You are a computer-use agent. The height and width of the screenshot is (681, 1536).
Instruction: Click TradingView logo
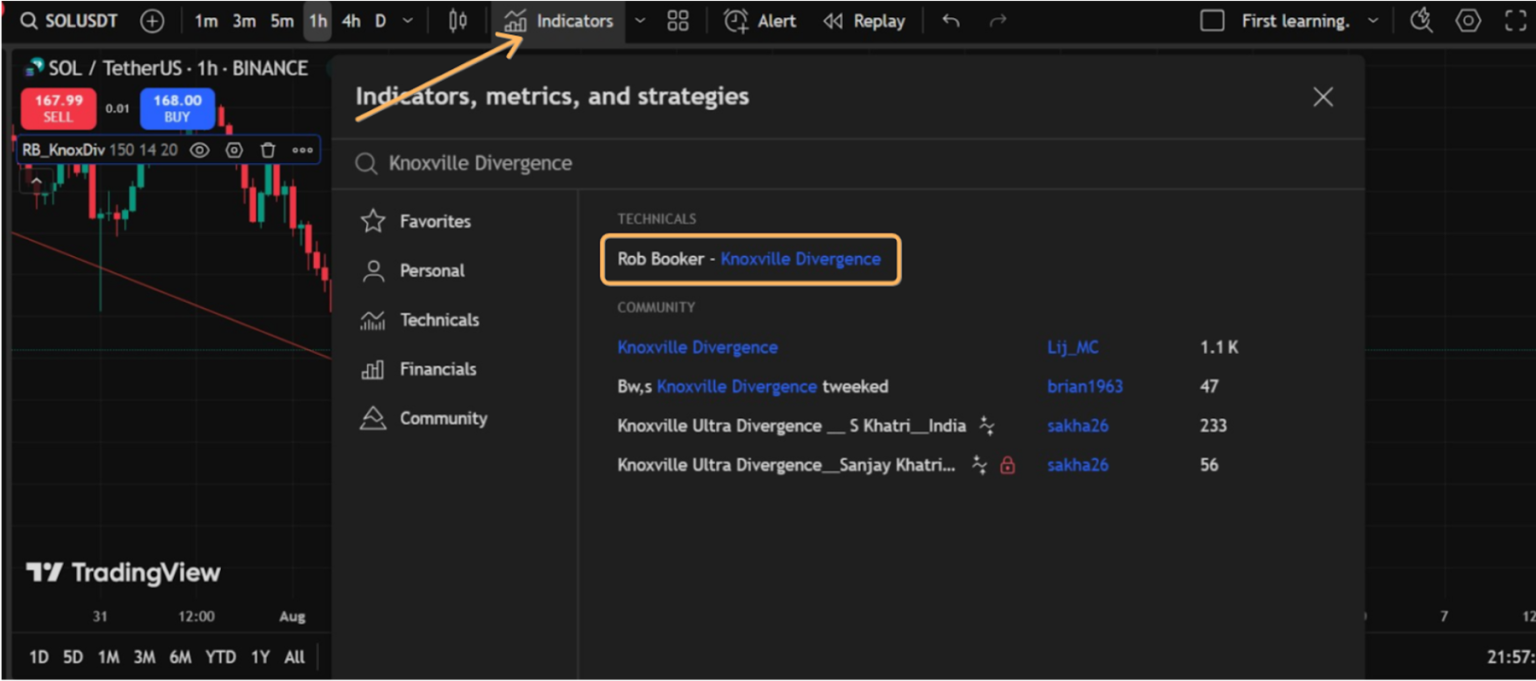123,572
